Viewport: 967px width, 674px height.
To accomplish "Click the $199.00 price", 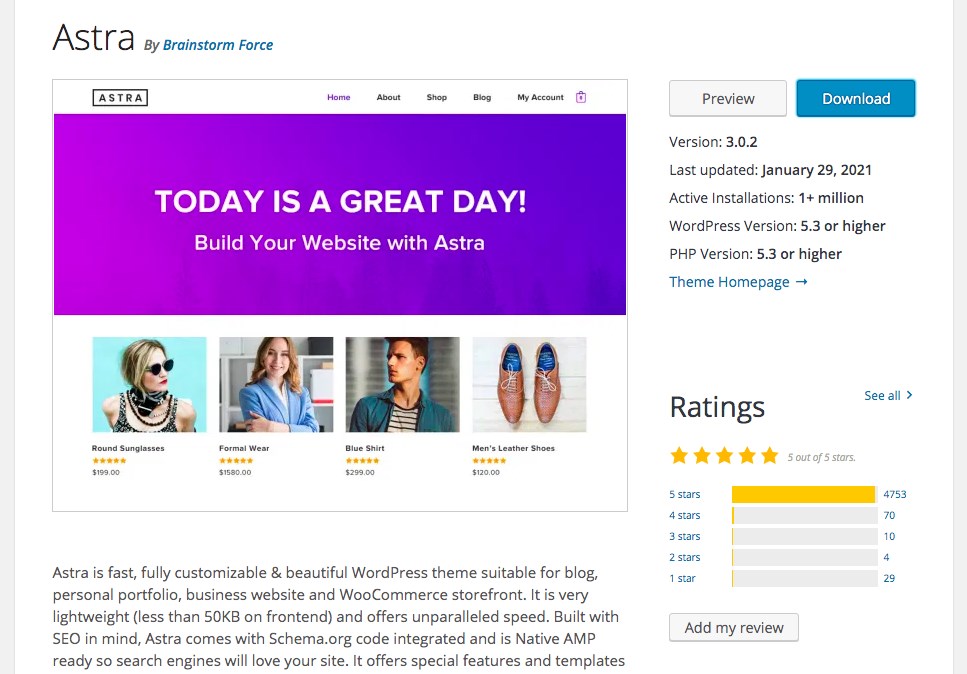I will pyautogui.click(x=106, y=472).
